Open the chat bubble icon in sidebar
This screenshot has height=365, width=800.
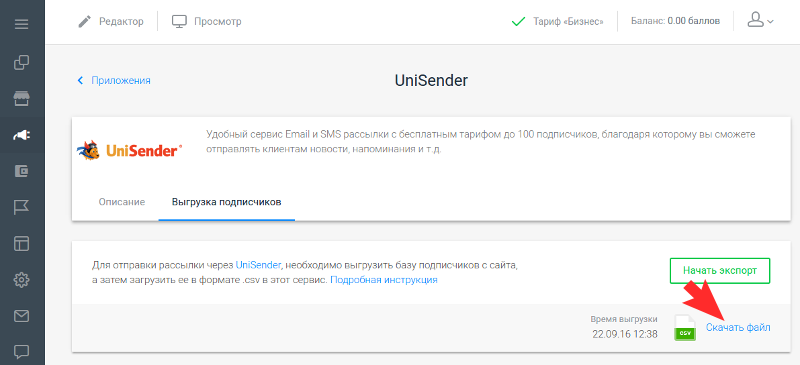(x=21, y=352)
